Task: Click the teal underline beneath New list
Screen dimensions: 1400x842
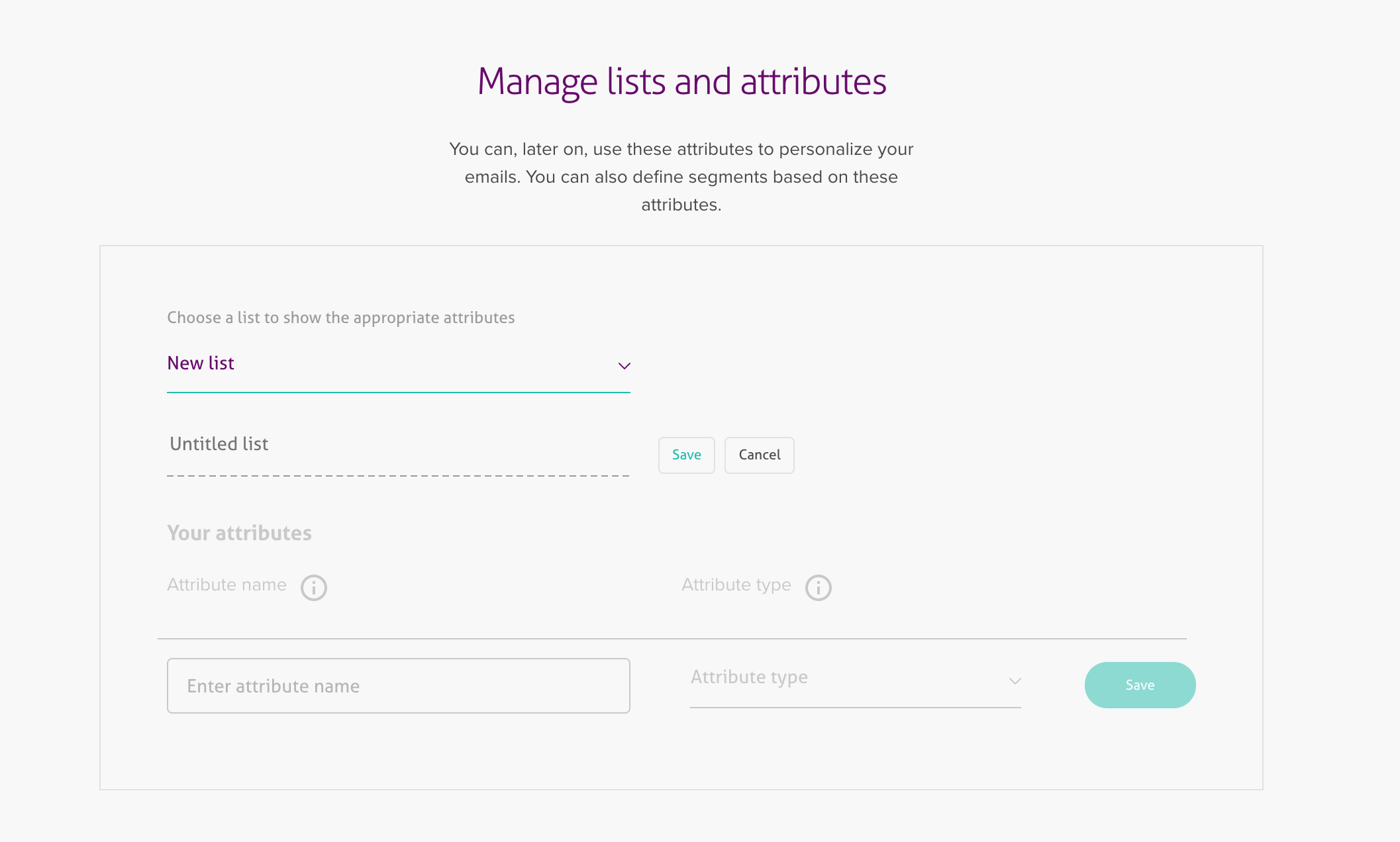Action: 397,393
